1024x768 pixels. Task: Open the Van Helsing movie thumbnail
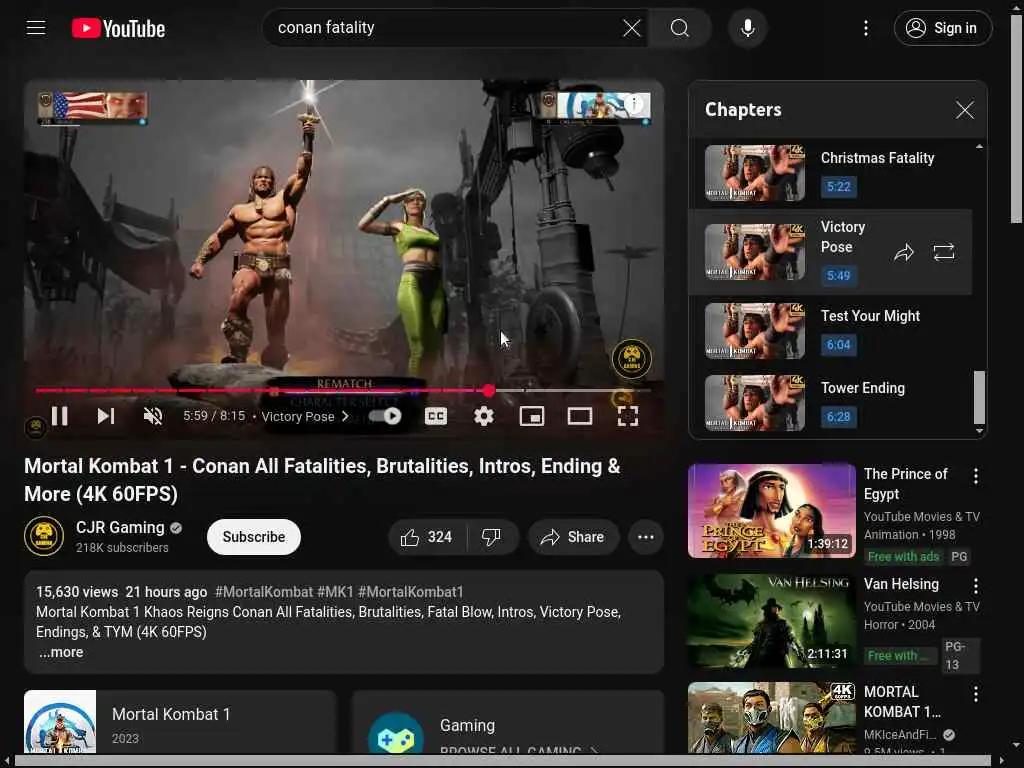point(772,620)
